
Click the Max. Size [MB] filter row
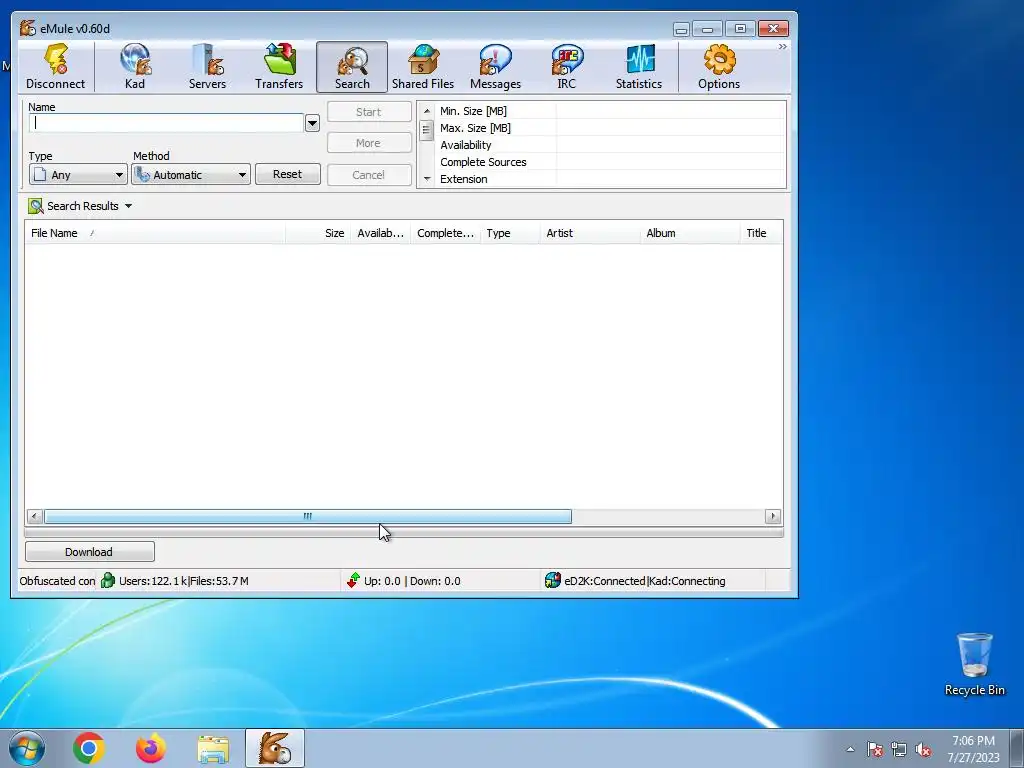point(610,128)
